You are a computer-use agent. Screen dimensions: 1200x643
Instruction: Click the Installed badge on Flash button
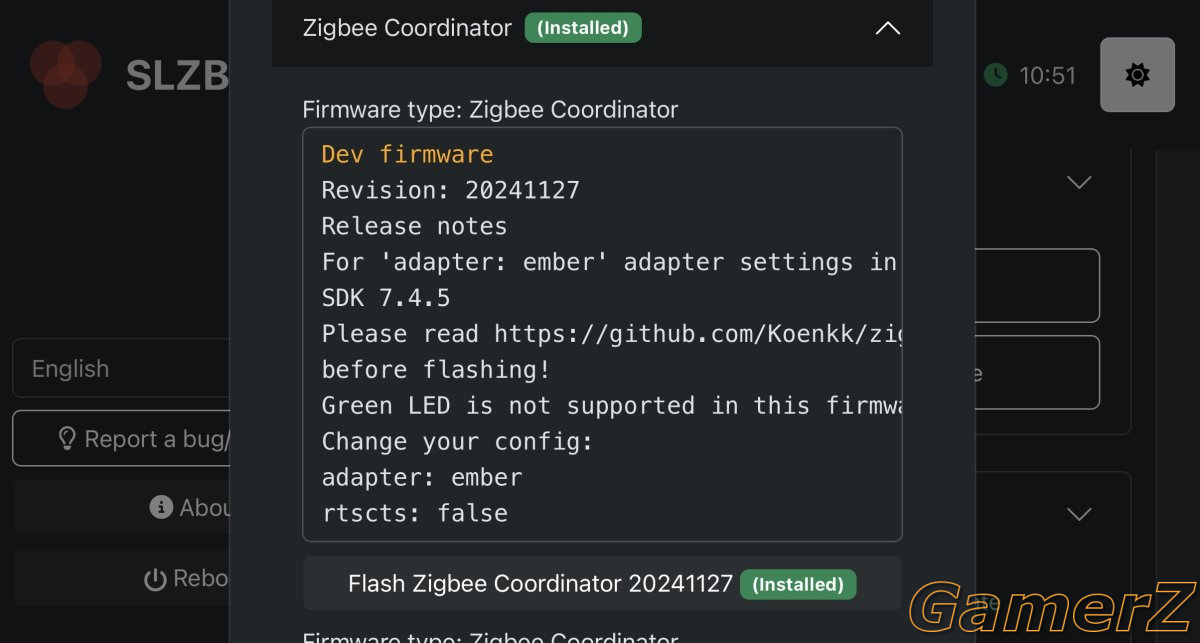point(798,584)
